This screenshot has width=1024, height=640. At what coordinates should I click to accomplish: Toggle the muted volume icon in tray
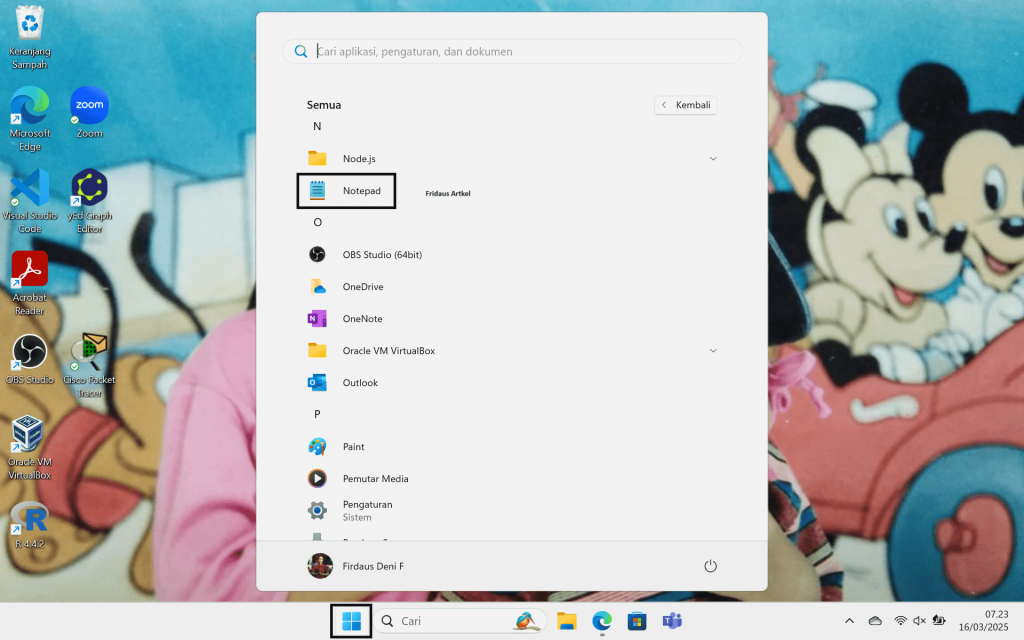click(x=920, y=621)
